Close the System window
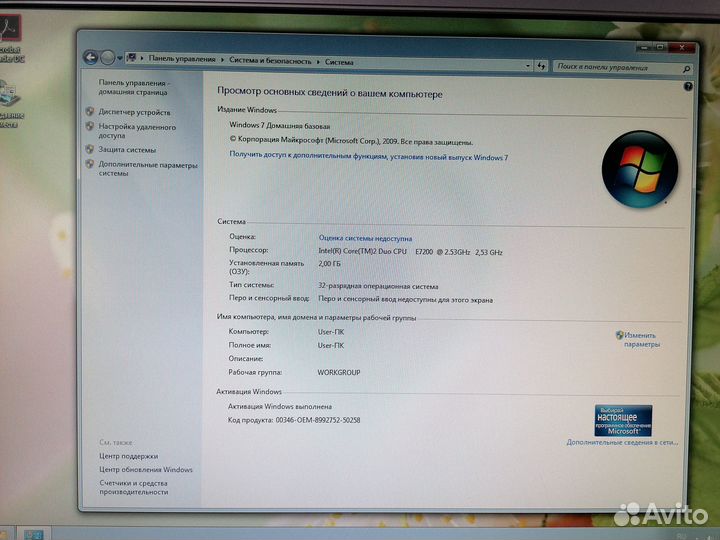This screenshot has height=540, width=720. tap(682, 47)
